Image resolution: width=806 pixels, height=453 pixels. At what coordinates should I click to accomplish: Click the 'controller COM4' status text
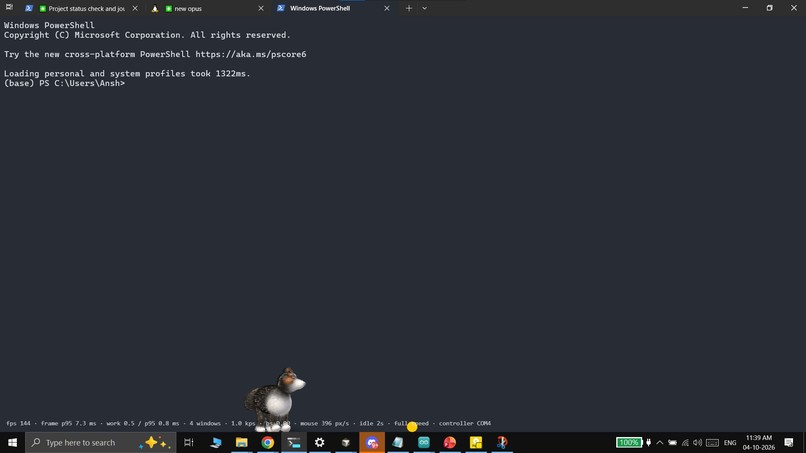point(465,423)
